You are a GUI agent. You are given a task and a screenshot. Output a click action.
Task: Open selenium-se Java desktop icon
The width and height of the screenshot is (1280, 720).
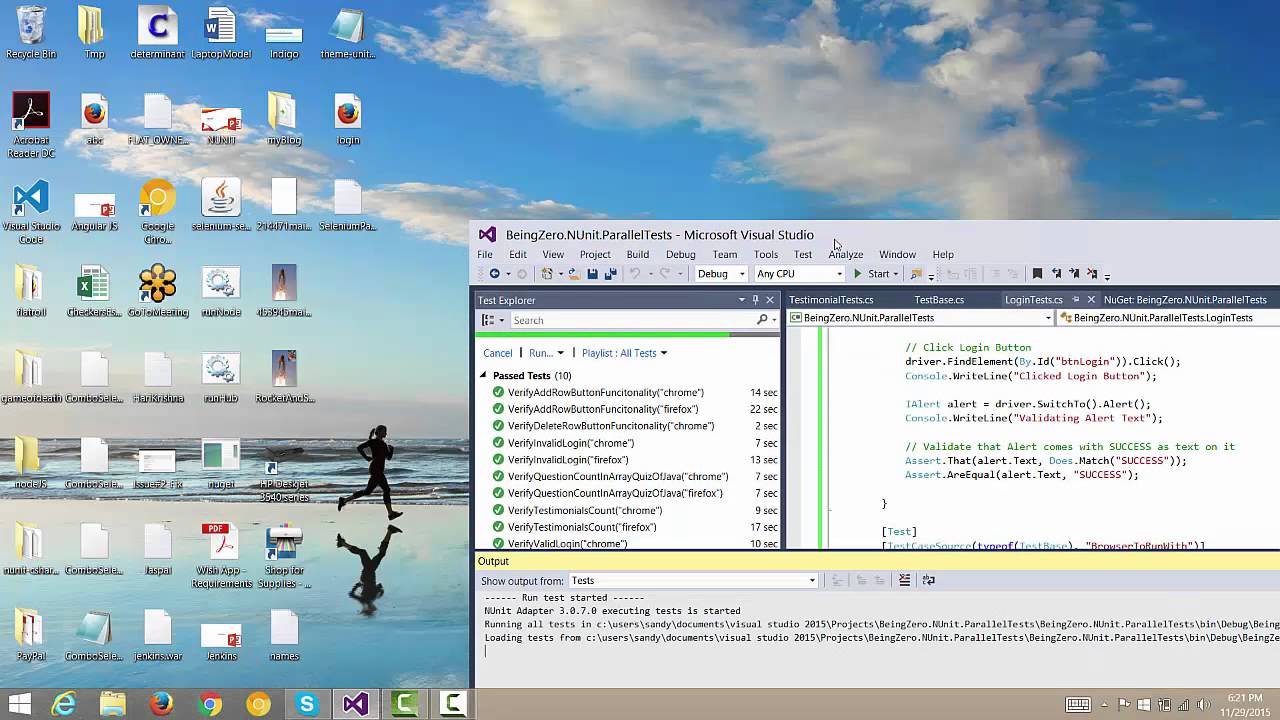[x=221, y=205]
